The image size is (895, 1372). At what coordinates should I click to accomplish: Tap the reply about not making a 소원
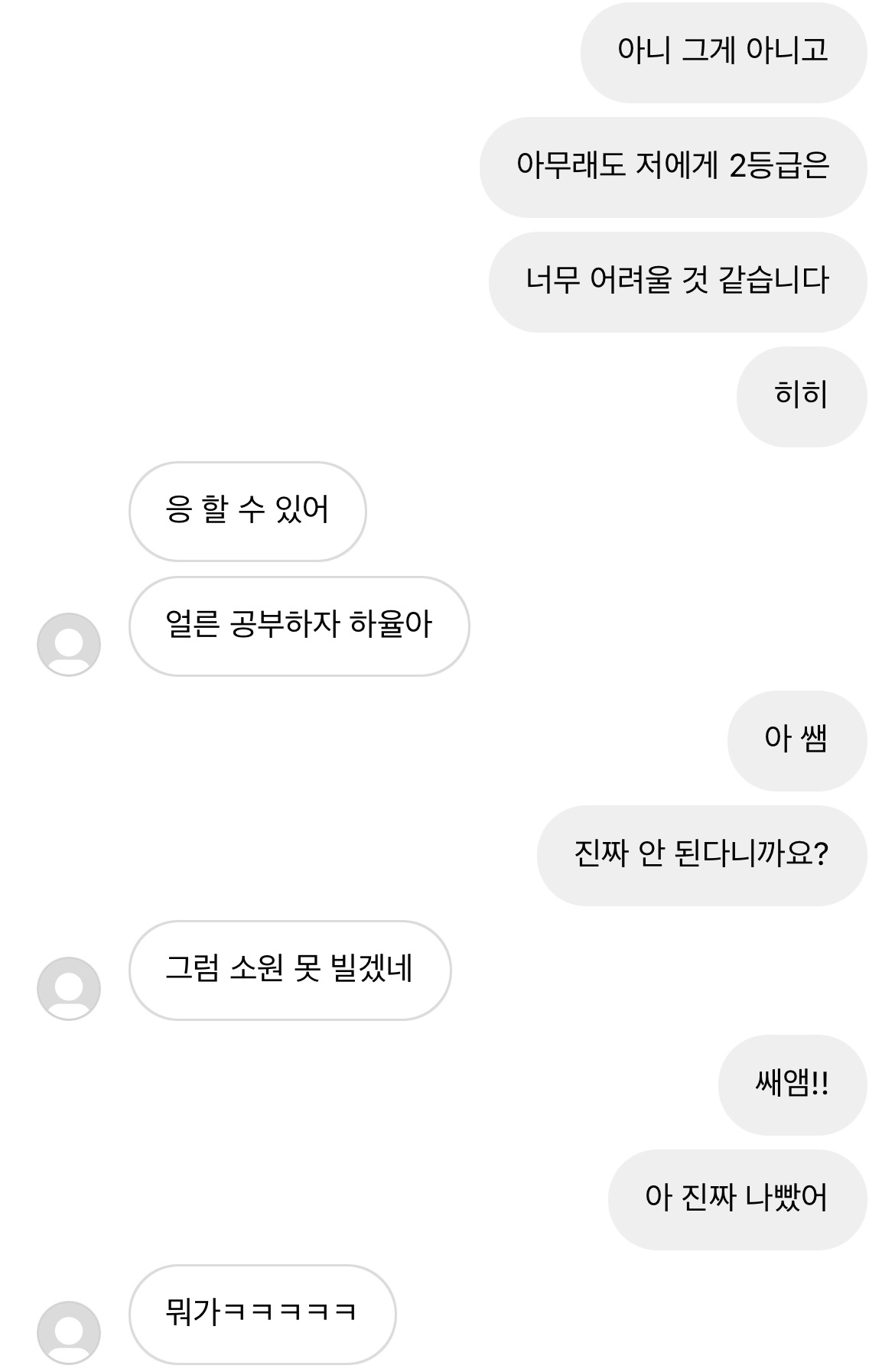[x=289, y=970]
